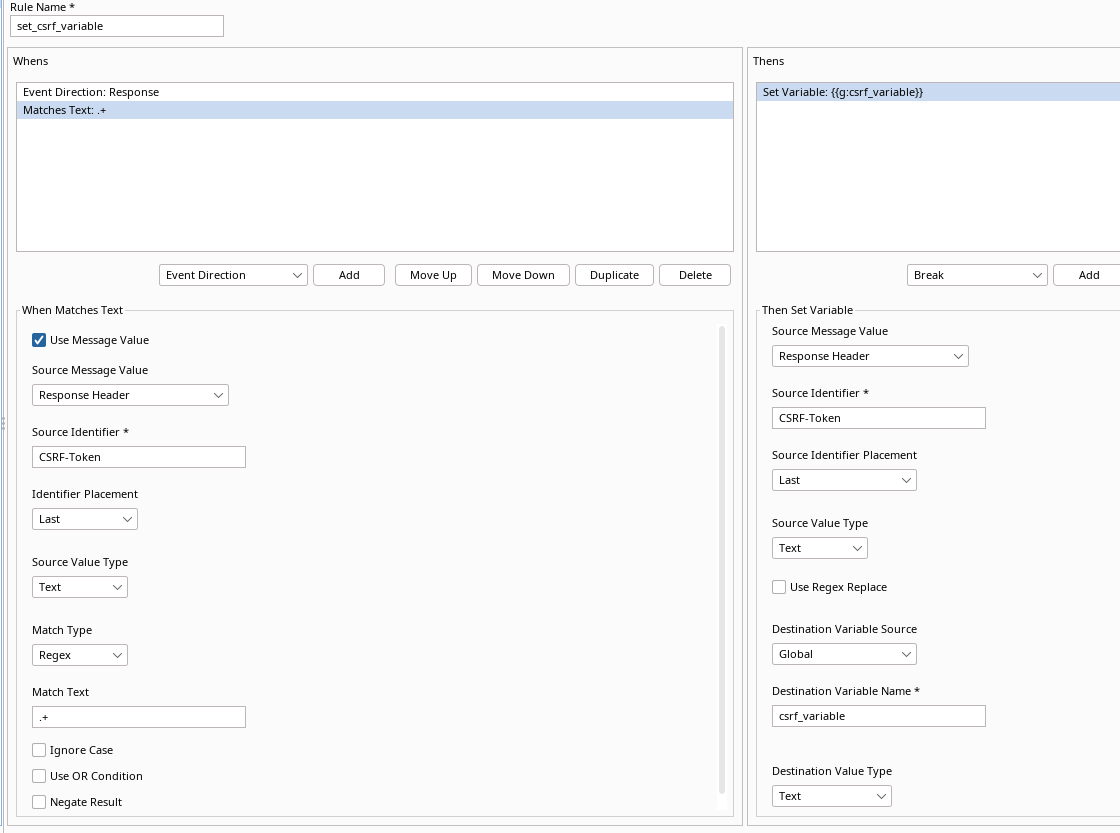The width and height of the screenshot is (1120, 833).
Task: Enable Use Regex Replace
Action: click(x=779, y=587)
